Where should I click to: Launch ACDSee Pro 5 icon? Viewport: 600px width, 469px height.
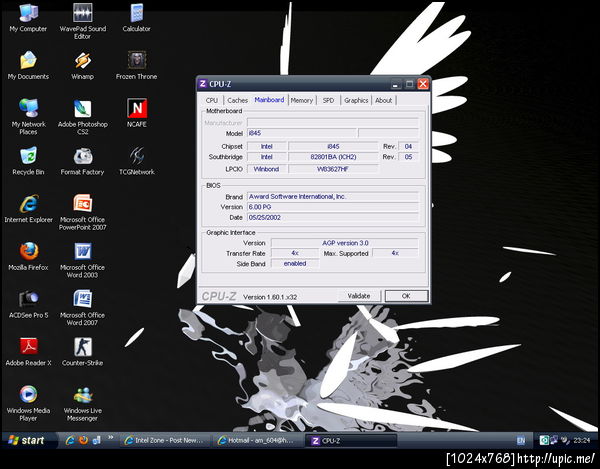pos(28,304)
